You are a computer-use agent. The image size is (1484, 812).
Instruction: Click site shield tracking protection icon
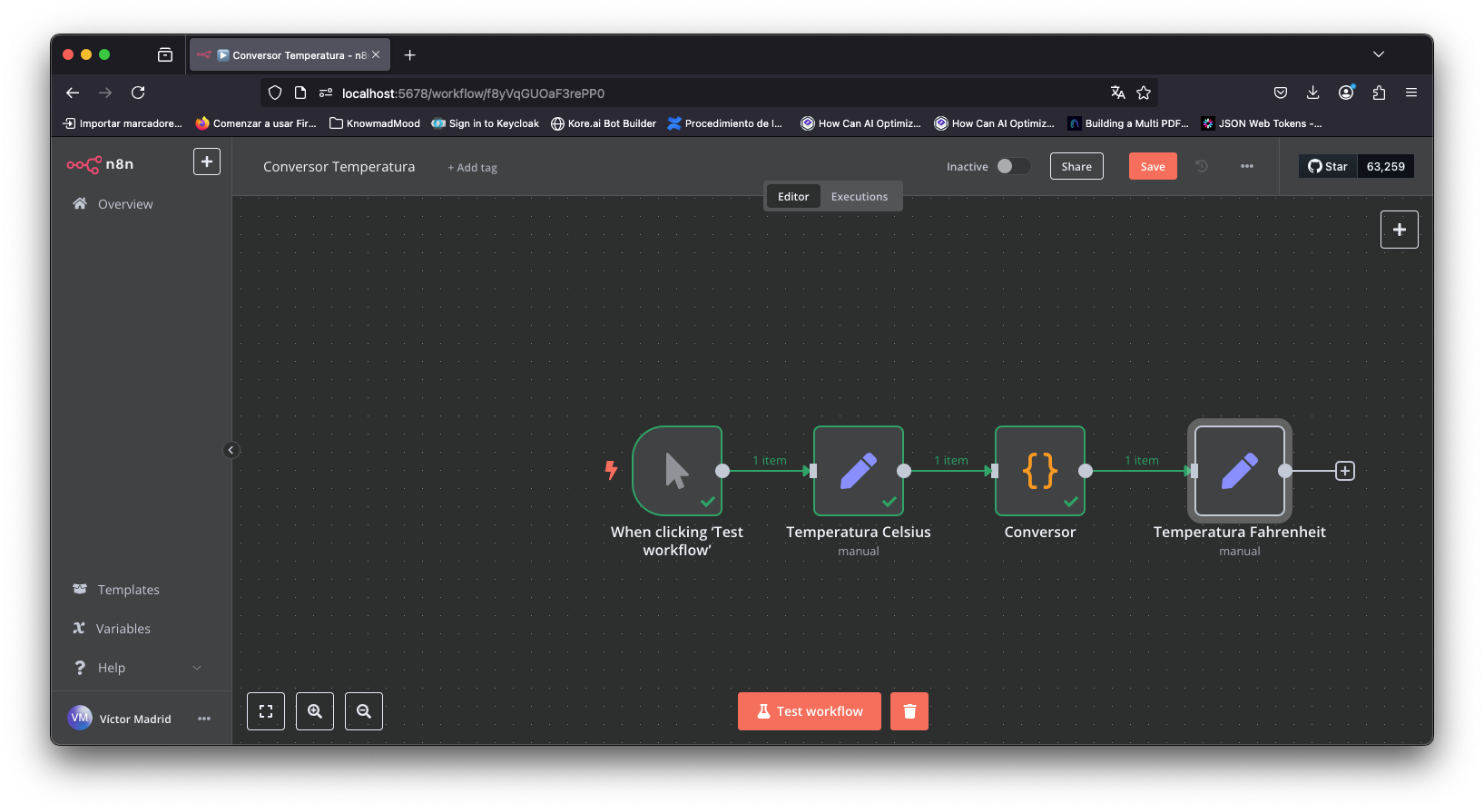click(x=275, y=93)
